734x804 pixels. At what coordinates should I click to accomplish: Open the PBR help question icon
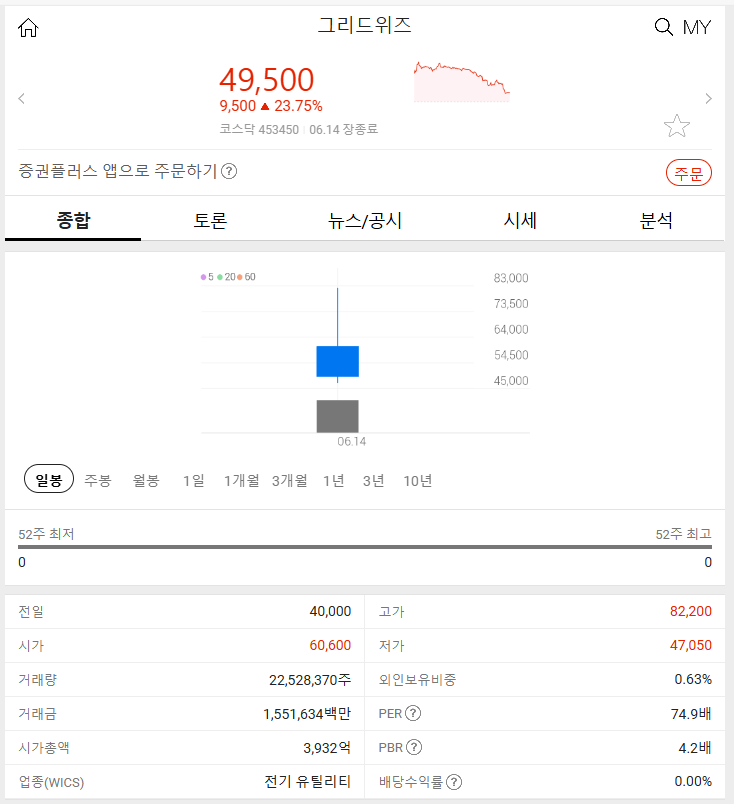coord(414,747)
